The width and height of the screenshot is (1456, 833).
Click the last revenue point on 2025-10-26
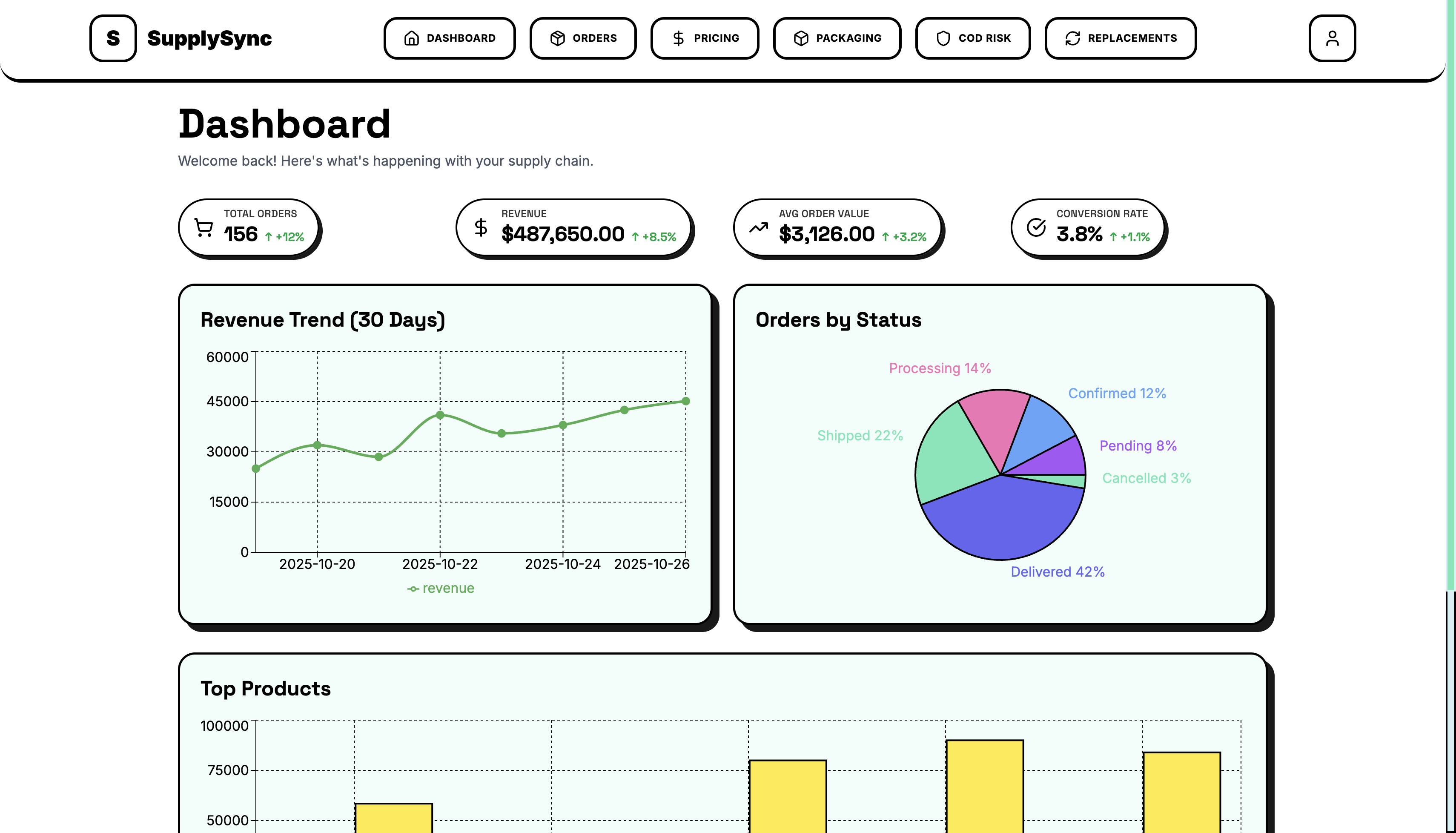[686, 401]
